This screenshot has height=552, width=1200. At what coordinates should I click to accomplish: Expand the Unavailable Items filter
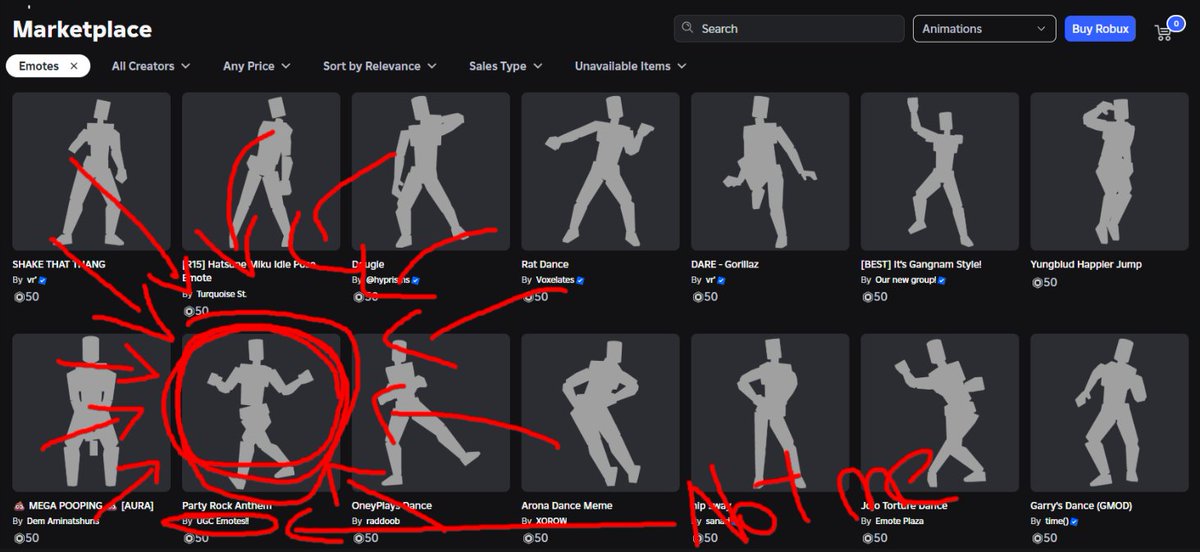[x=630, y=66]
